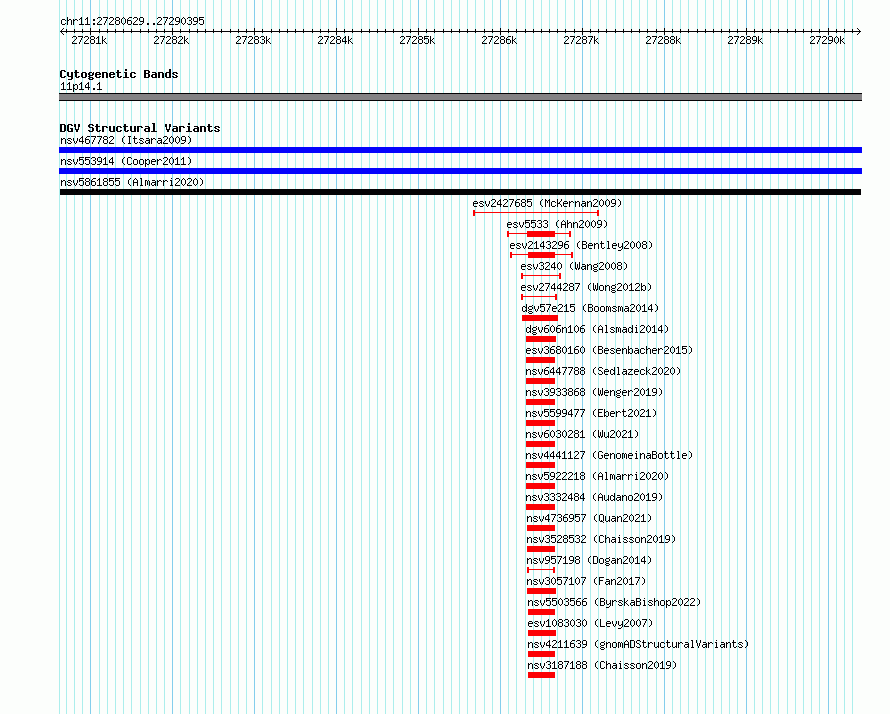This screenshot has height=714, width=890.
Task: Select nsv5503566 (ByrskaBishop2022) variant text
Action: click(614, 602)
